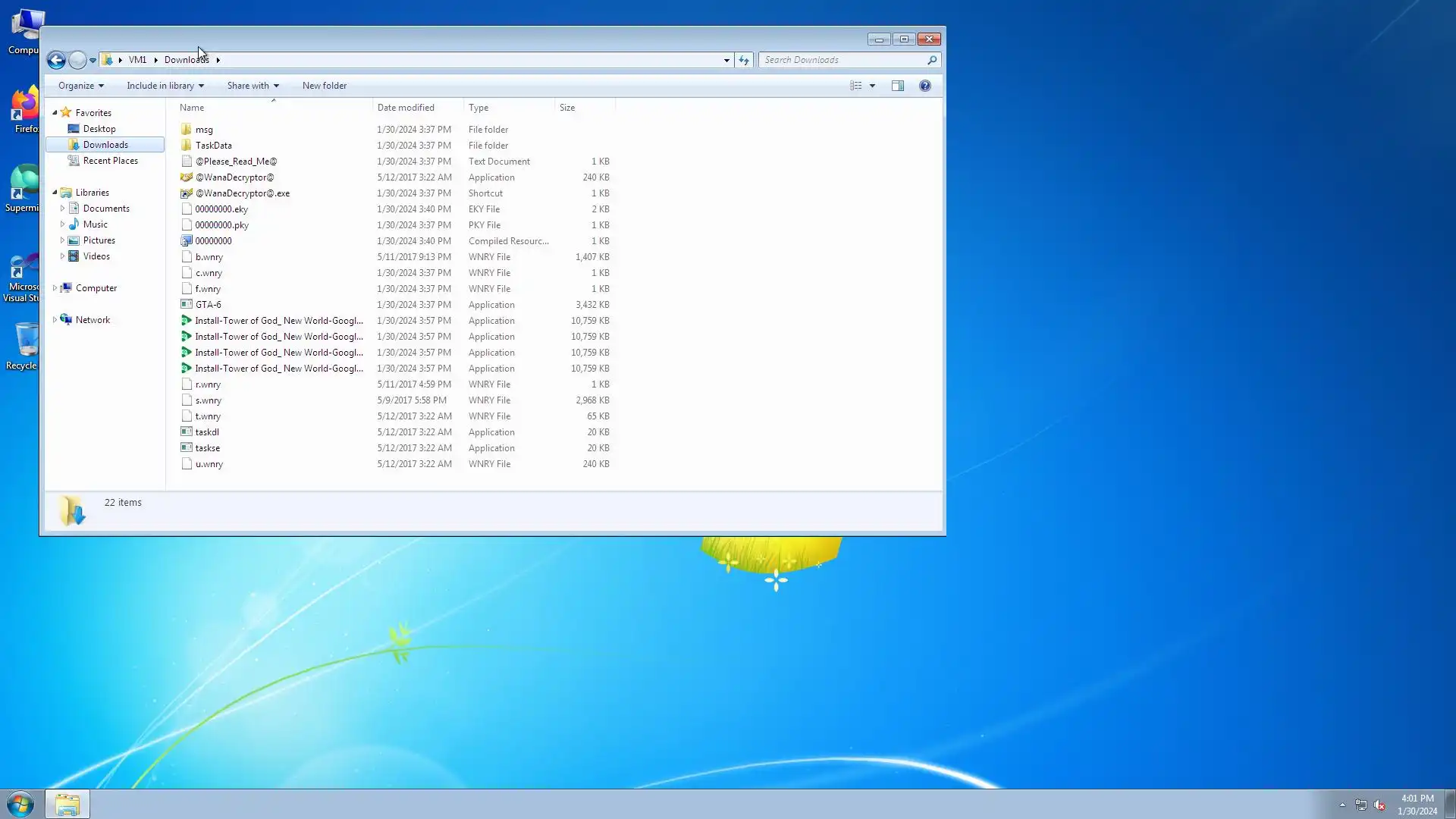Click Windows Explorer taskbar icon
This screenshot has width=1456, height=819.
(x=67, y=804)
